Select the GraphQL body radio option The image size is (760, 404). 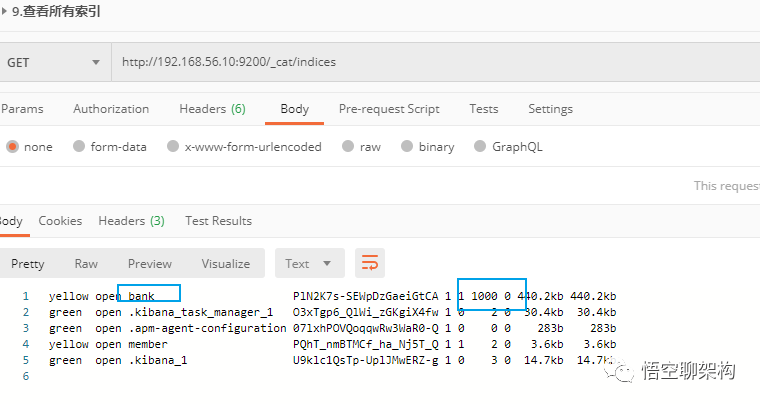coord(478,146)
